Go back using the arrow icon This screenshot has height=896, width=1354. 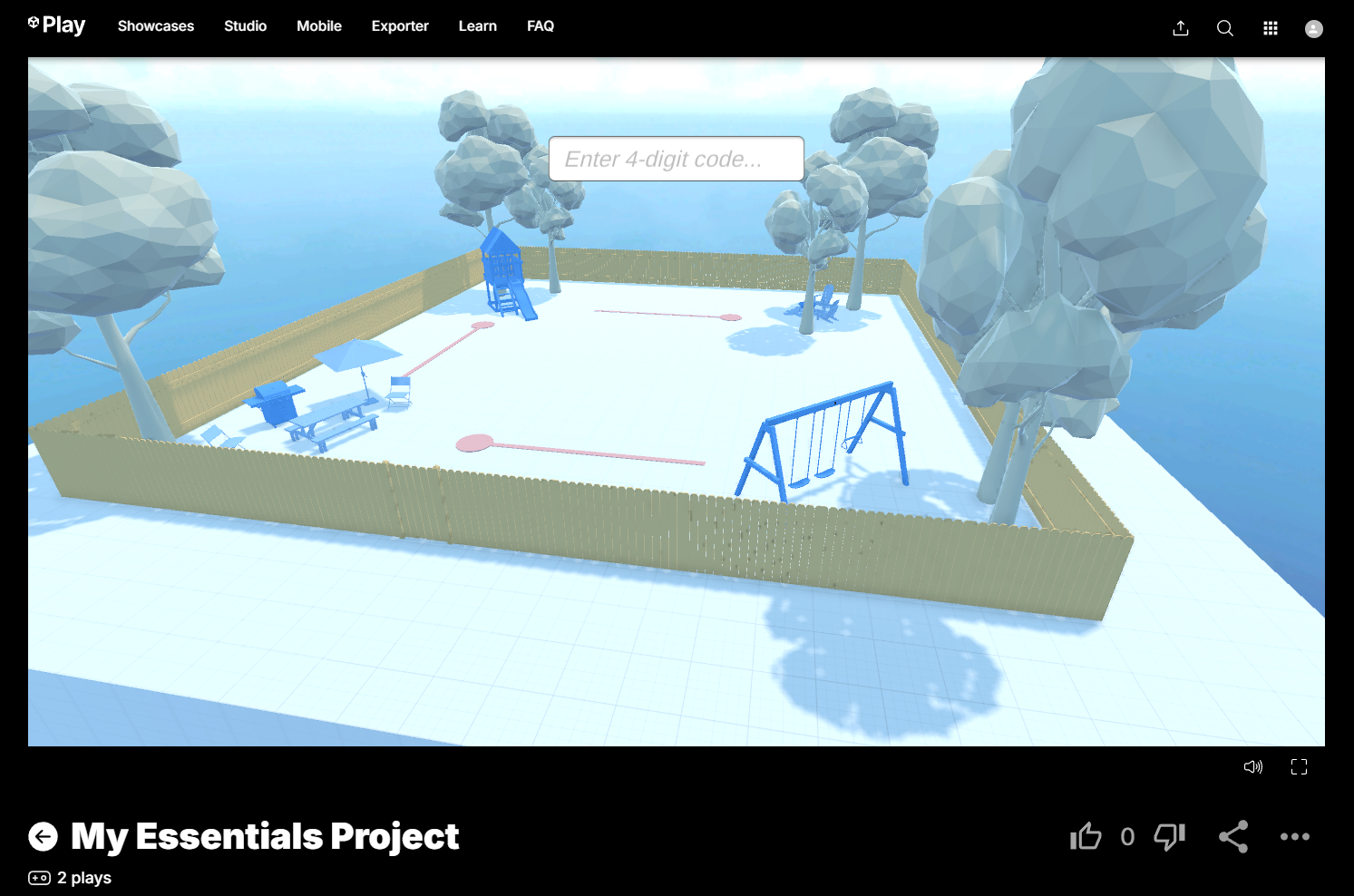(43, 836)
